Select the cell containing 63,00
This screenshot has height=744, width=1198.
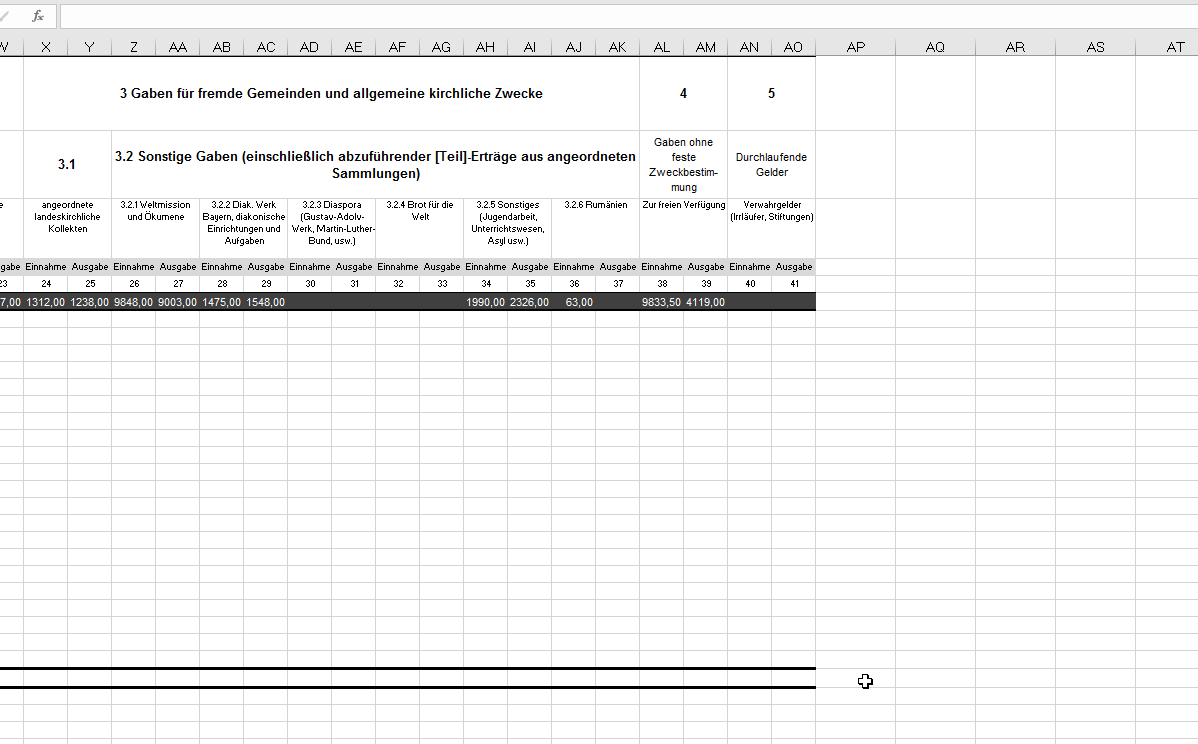573,302
